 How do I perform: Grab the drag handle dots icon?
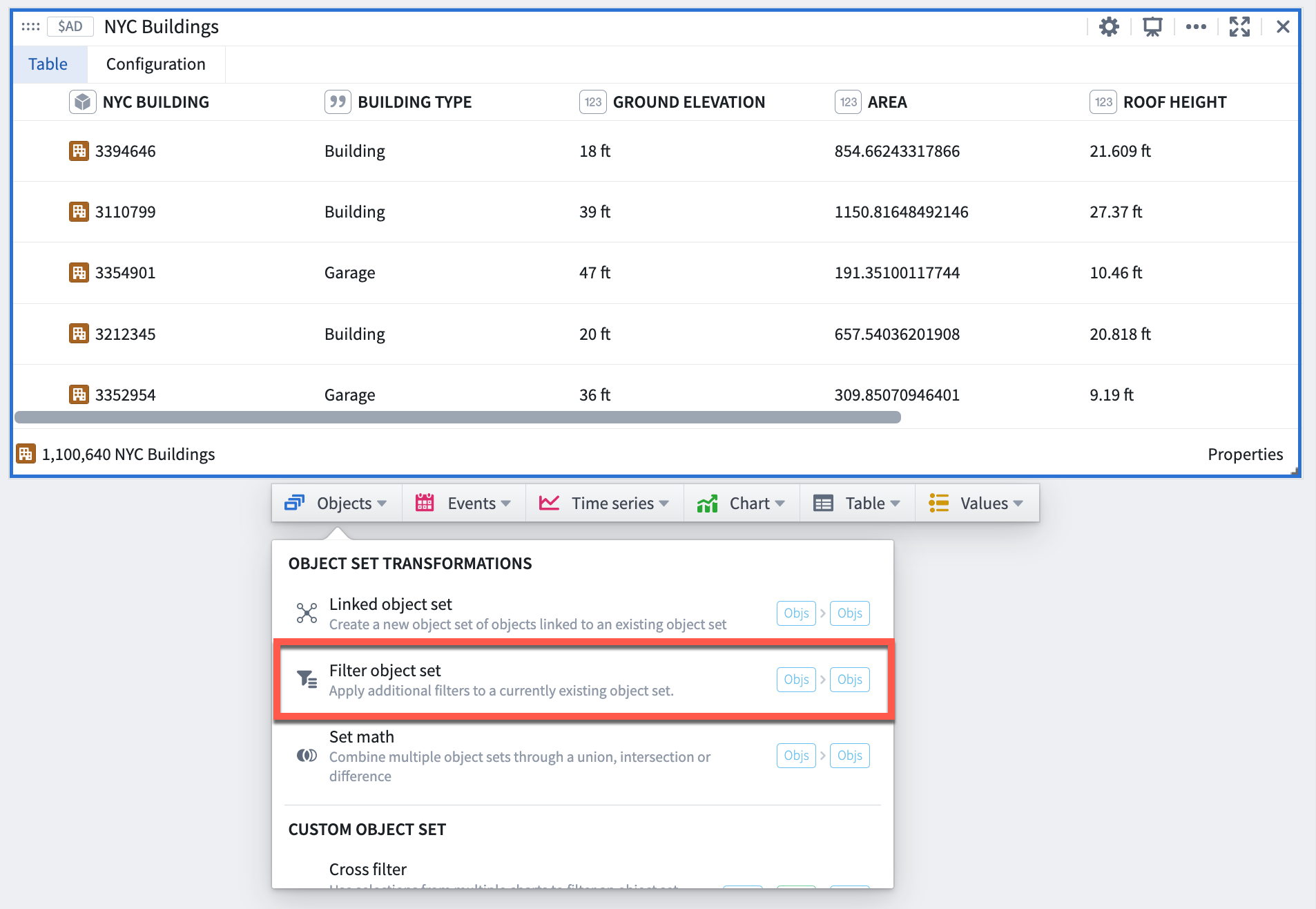point(30,26)
